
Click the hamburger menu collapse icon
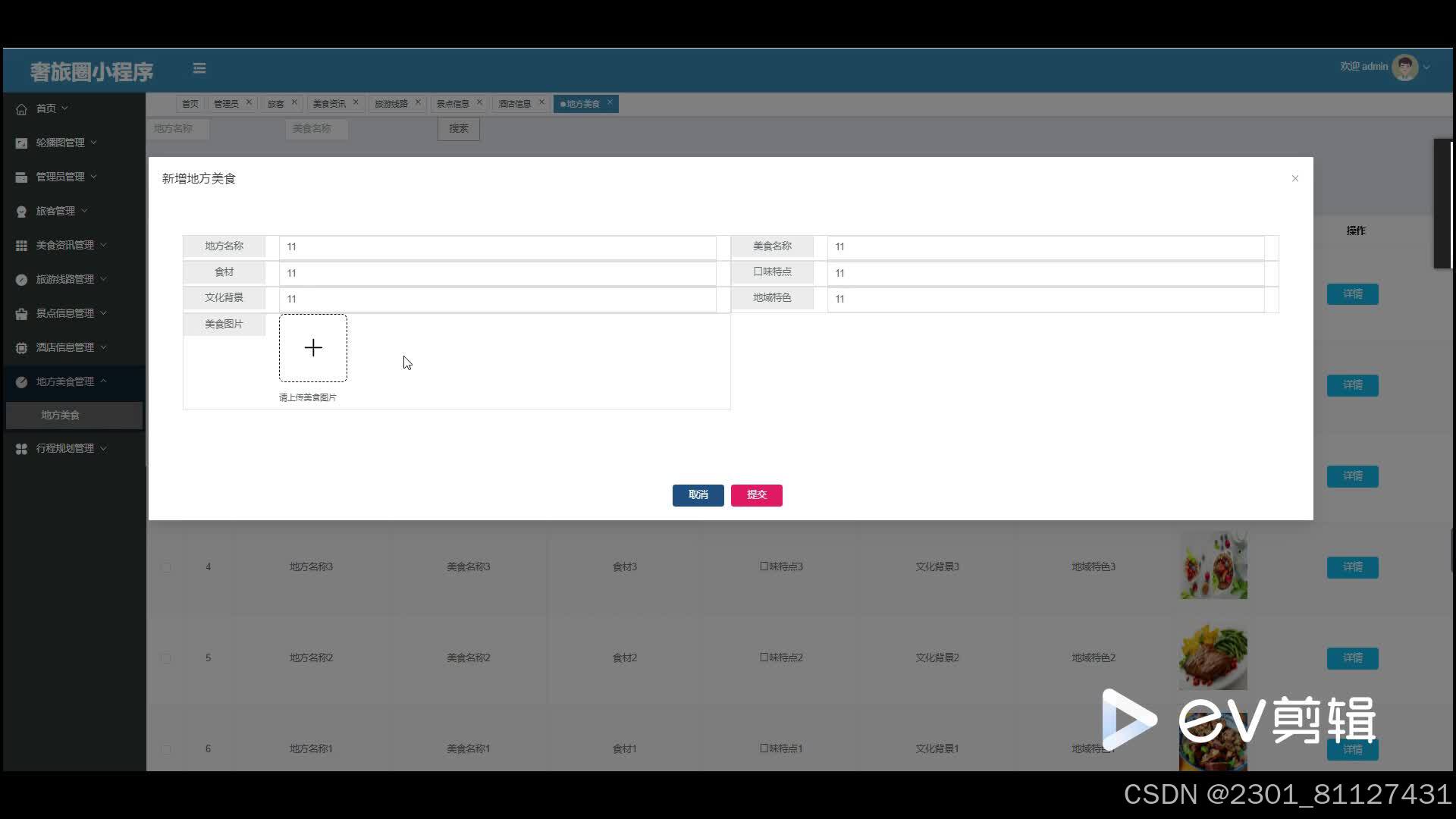(x=199, y=68)
